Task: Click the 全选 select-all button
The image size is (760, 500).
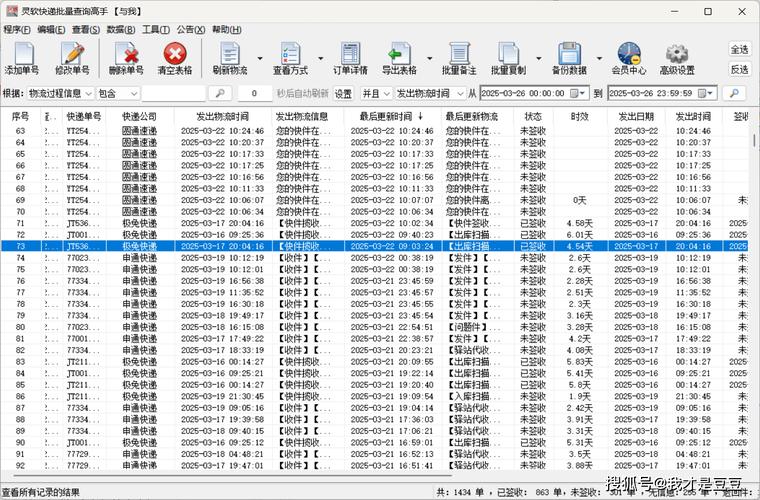Action: [x=739, y=50]
